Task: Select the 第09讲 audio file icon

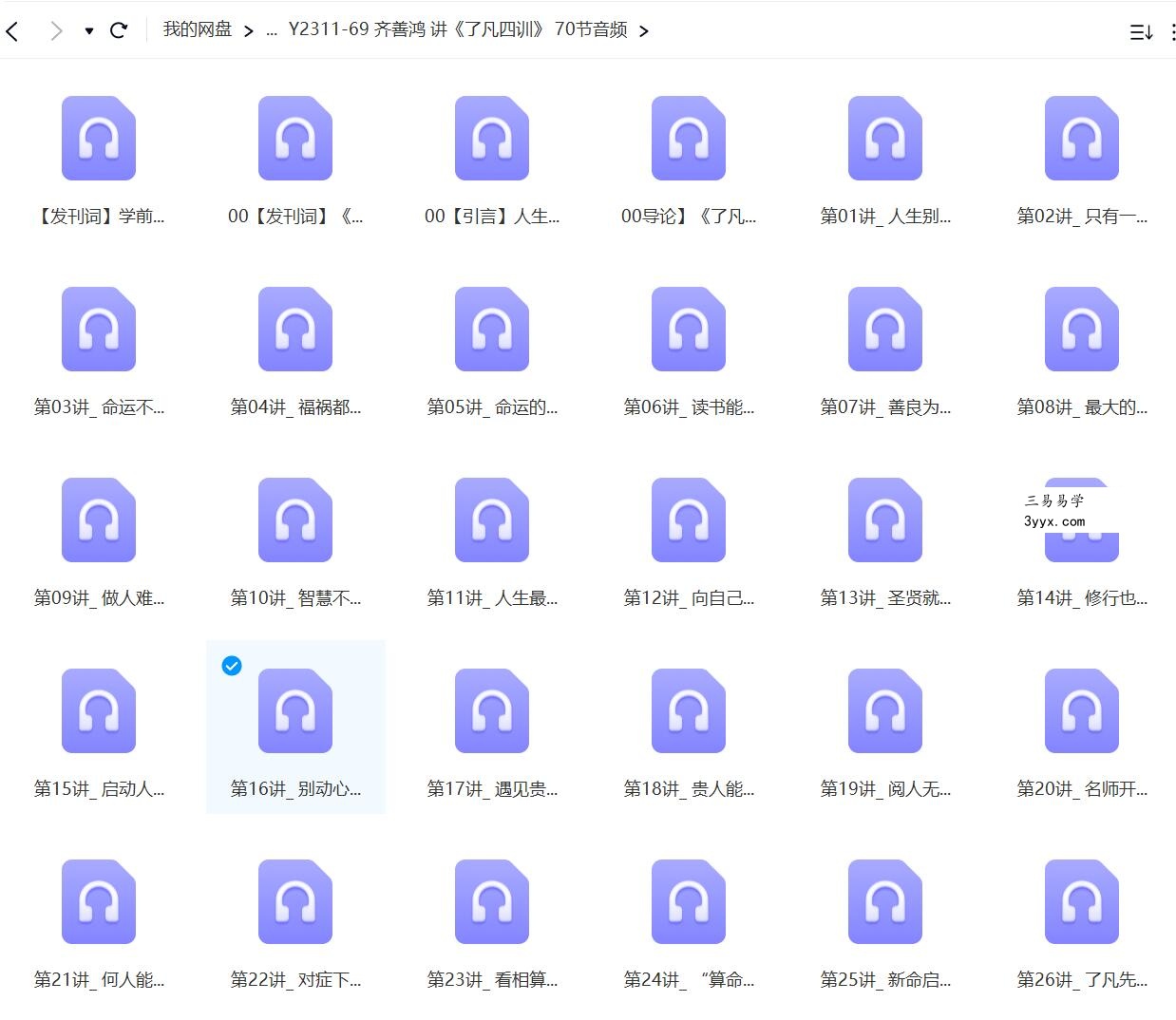Action: pos(99,519)
